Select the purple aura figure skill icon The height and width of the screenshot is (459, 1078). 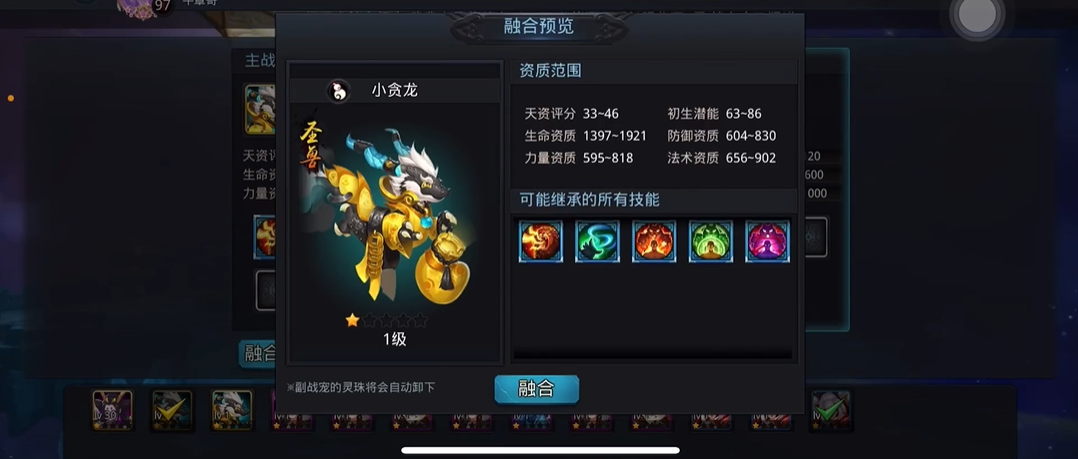click(767, 241)
